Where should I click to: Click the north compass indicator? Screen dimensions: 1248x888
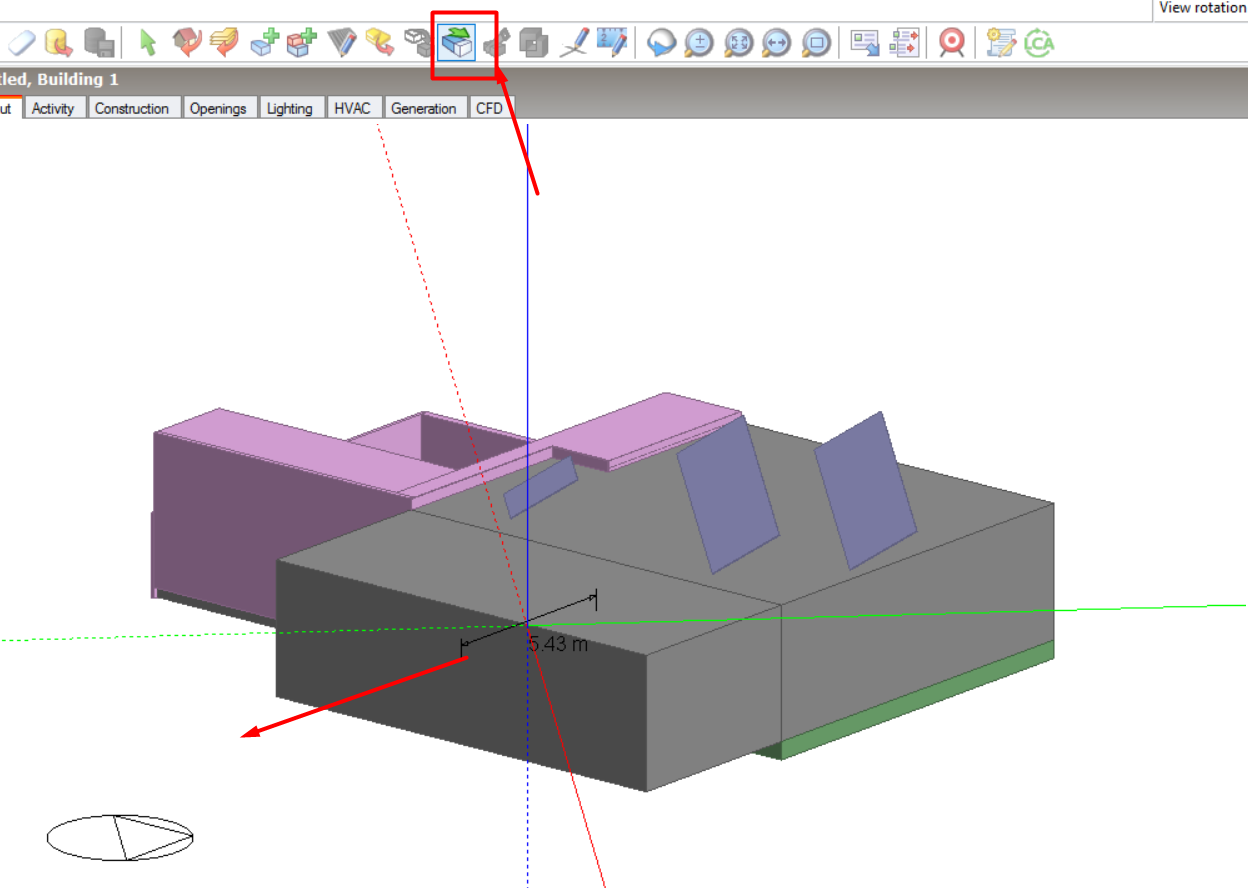tap(121, 838)
